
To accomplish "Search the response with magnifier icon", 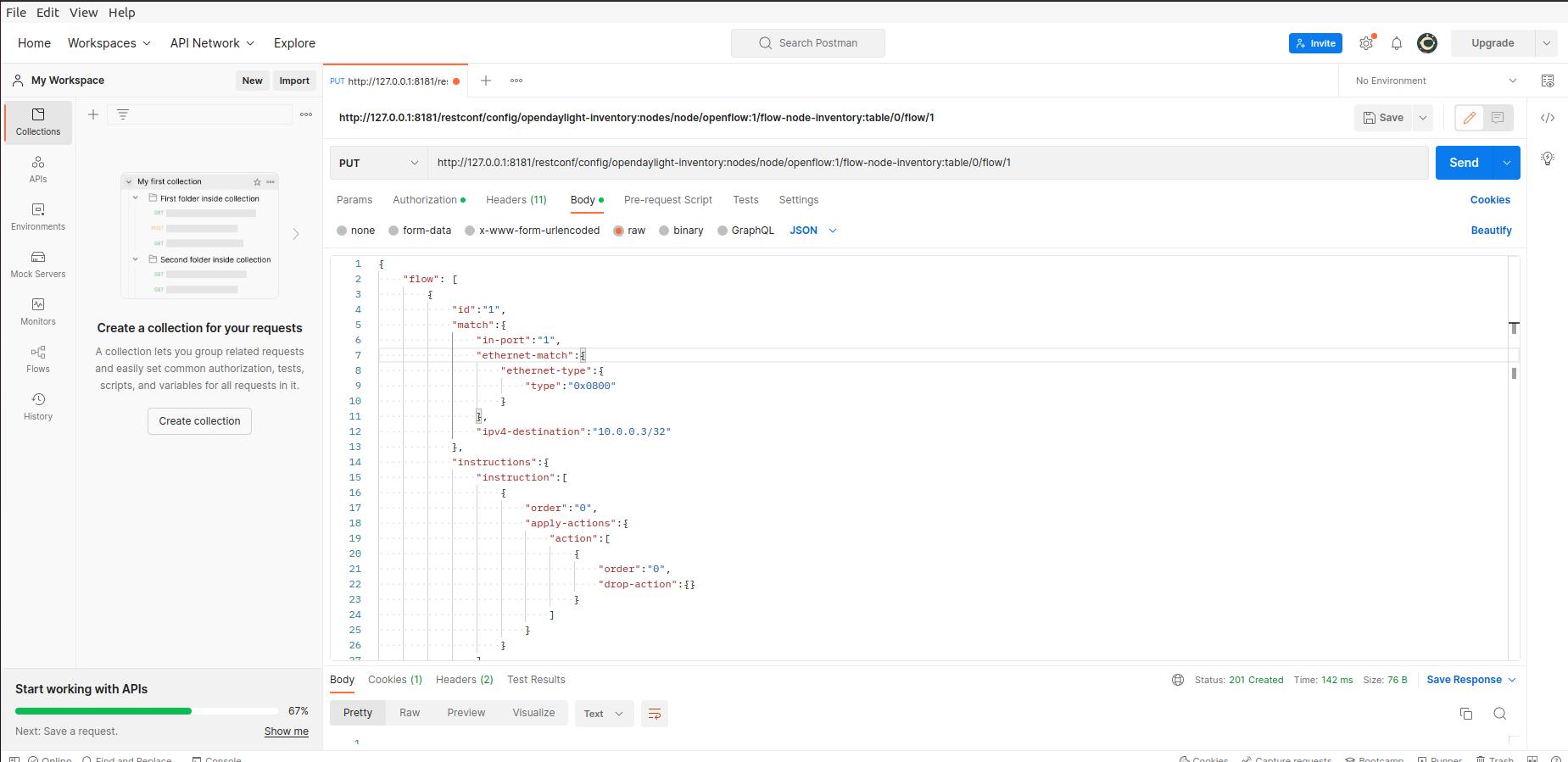I will click(x=1499, y=714).
